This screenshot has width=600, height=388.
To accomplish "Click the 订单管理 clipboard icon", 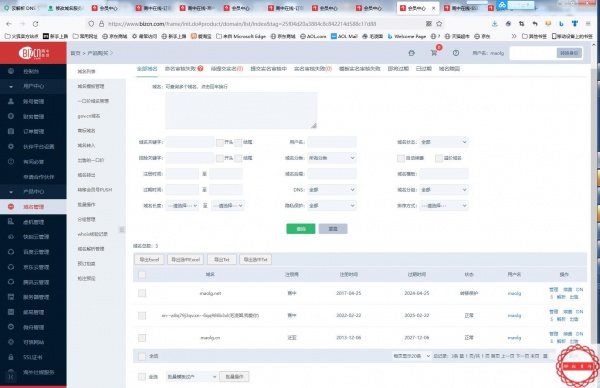I will point(11,131).
